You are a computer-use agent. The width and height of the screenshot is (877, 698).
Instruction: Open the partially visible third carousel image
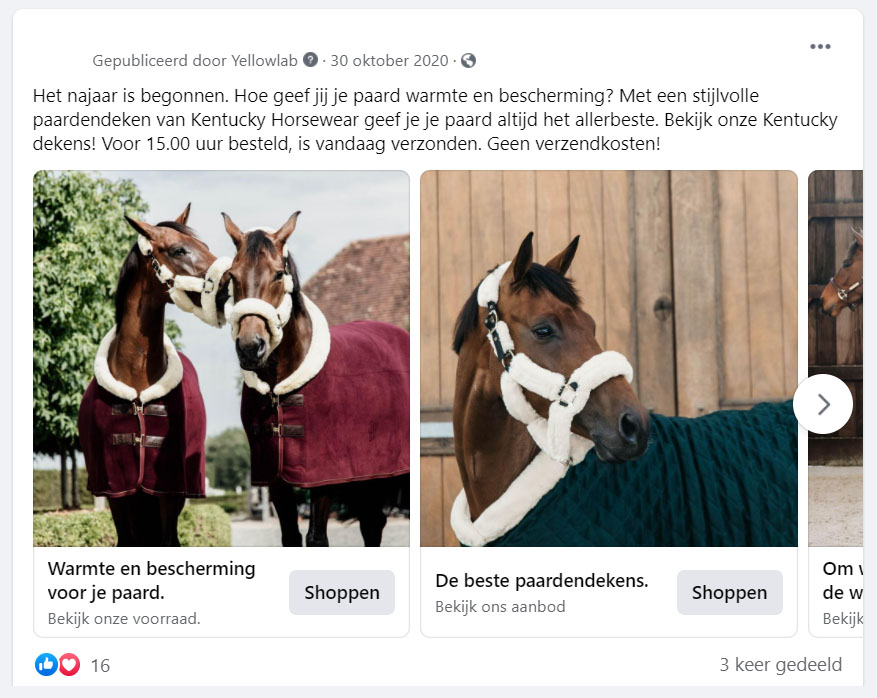pos(836,359)
